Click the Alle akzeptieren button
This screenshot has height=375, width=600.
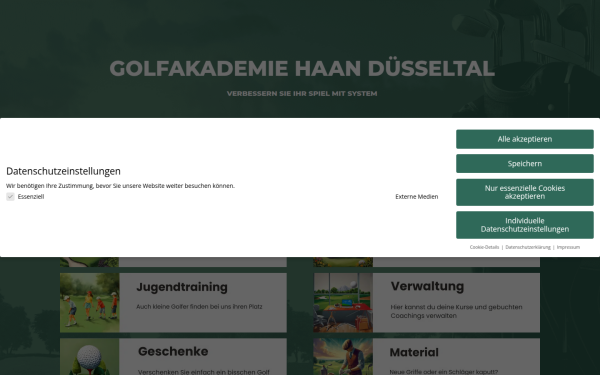click(x=525, y=139)
